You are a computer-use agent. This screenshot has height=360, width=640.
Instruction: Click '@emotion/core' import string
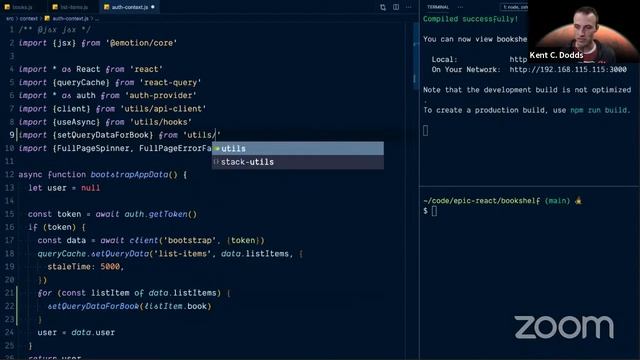tap(141, 43)
